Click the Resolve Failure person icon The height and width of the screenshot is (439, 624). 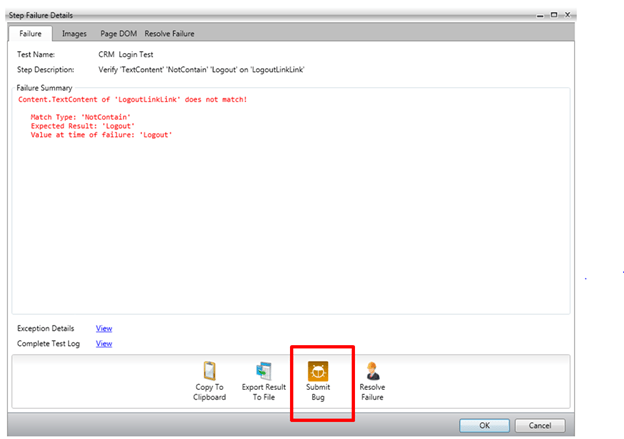click(372, 370)
